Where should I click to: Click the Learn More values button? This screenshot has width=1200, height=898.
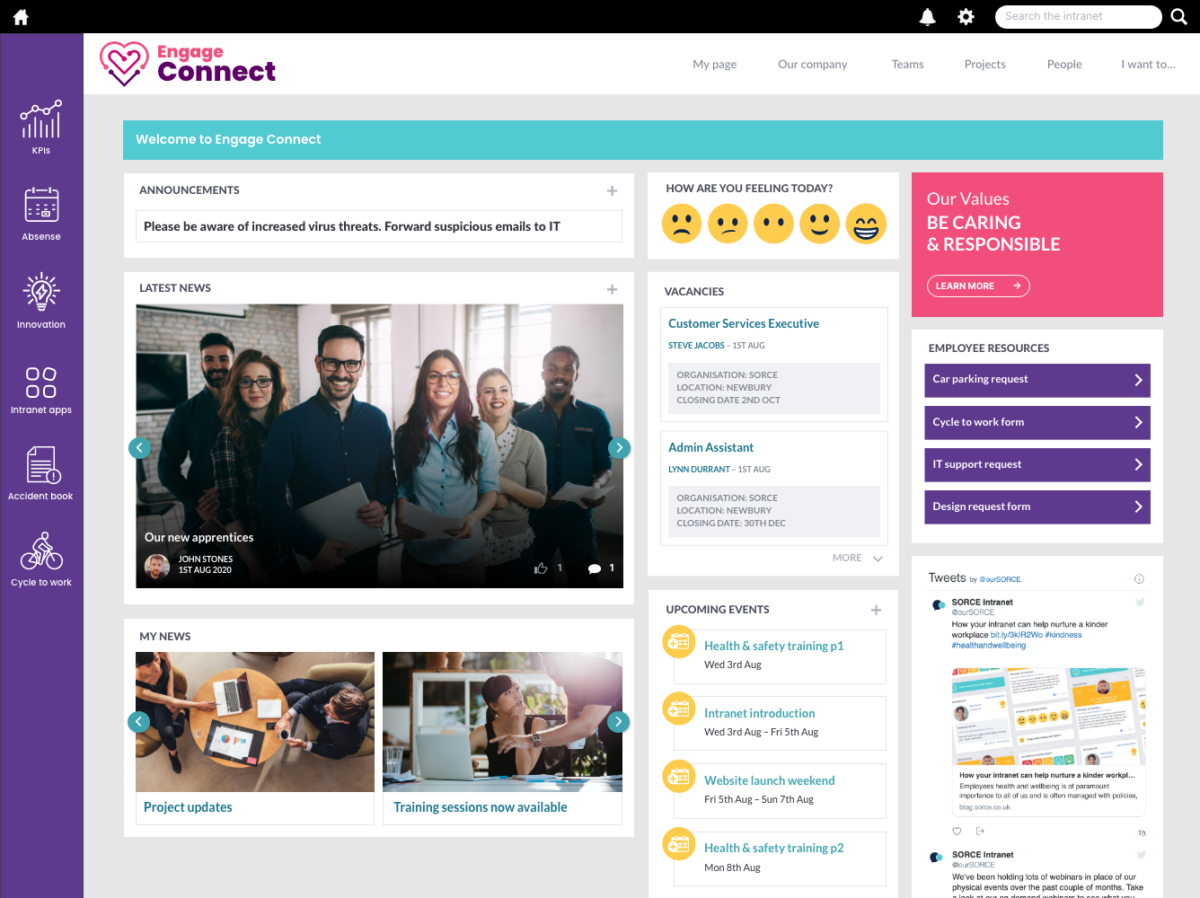point(977,286)
